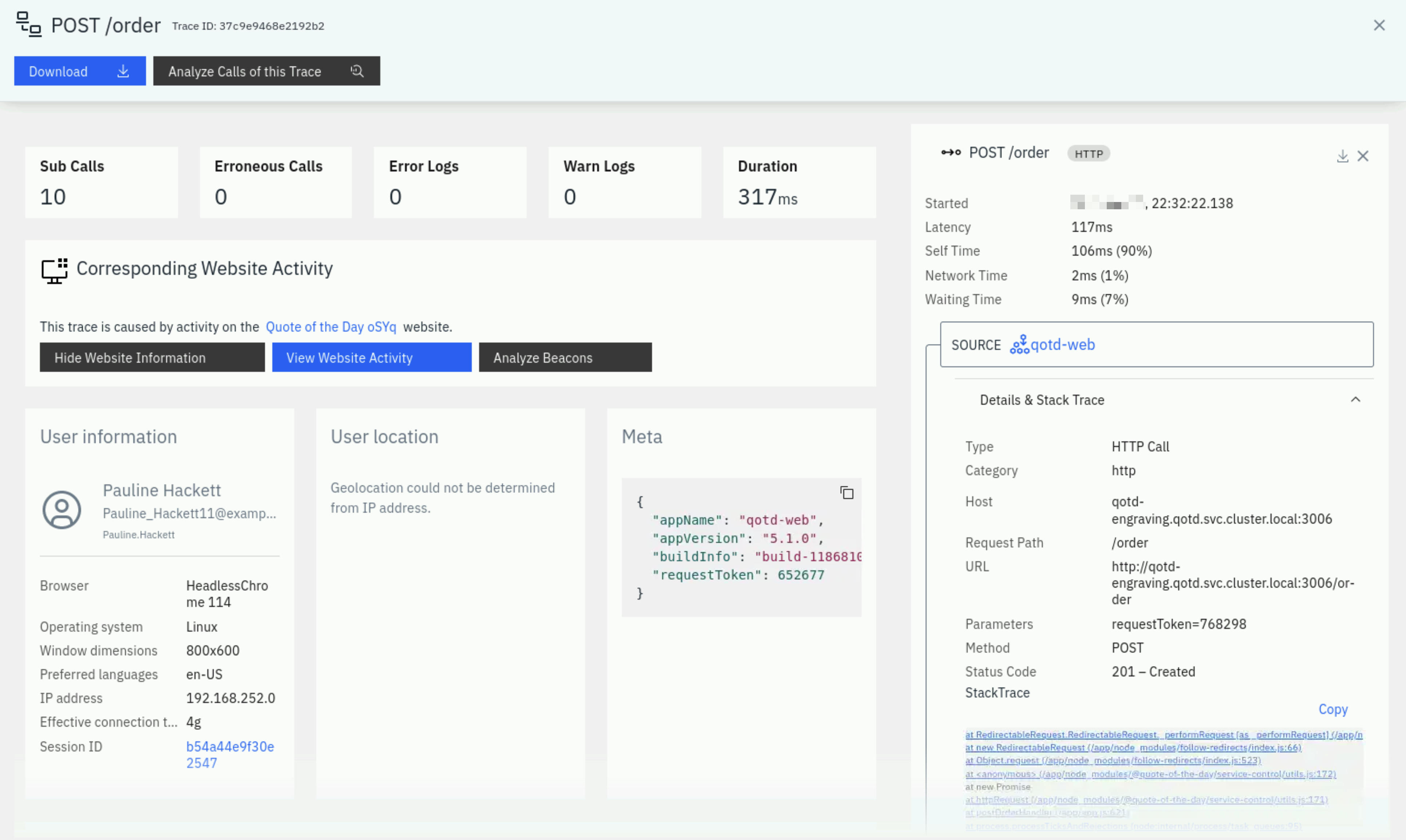This screenshot has height=840, width=1406.
Task: Click the Pauline Hackett user avatar icon
Action: [62, 510]
